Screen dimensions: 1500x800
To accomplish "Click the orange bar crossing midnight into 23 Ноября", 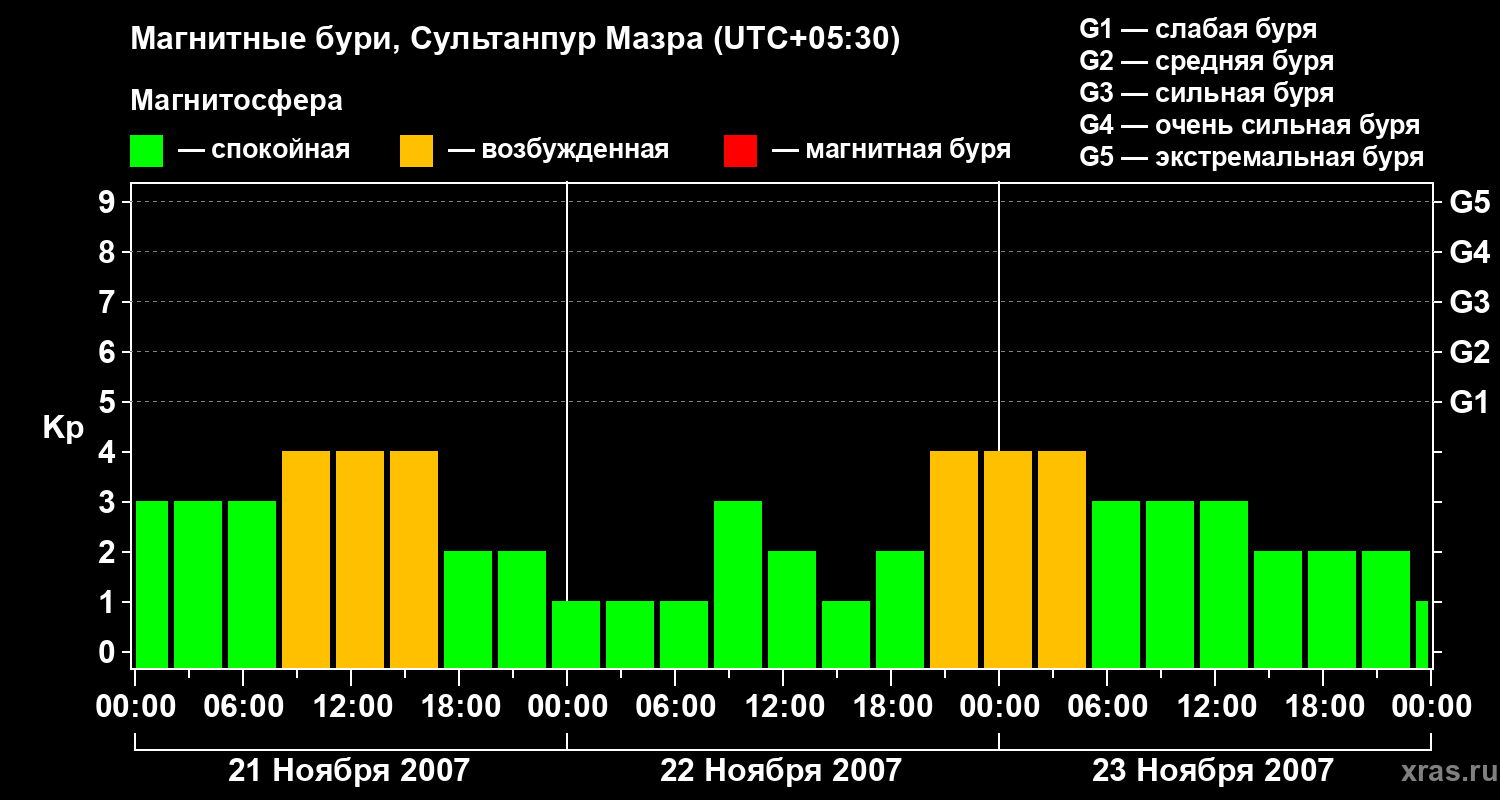I will click(x=1008, y=560).
